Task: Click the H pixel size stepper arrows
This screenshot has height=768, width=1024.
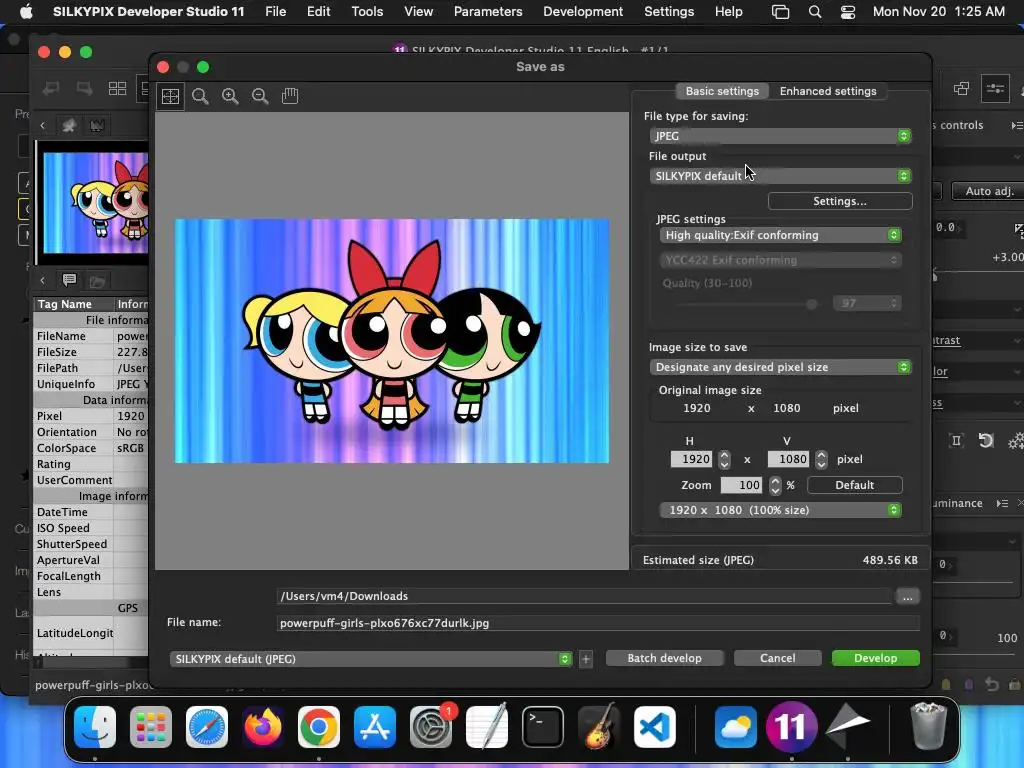Action: pos(724,459)
